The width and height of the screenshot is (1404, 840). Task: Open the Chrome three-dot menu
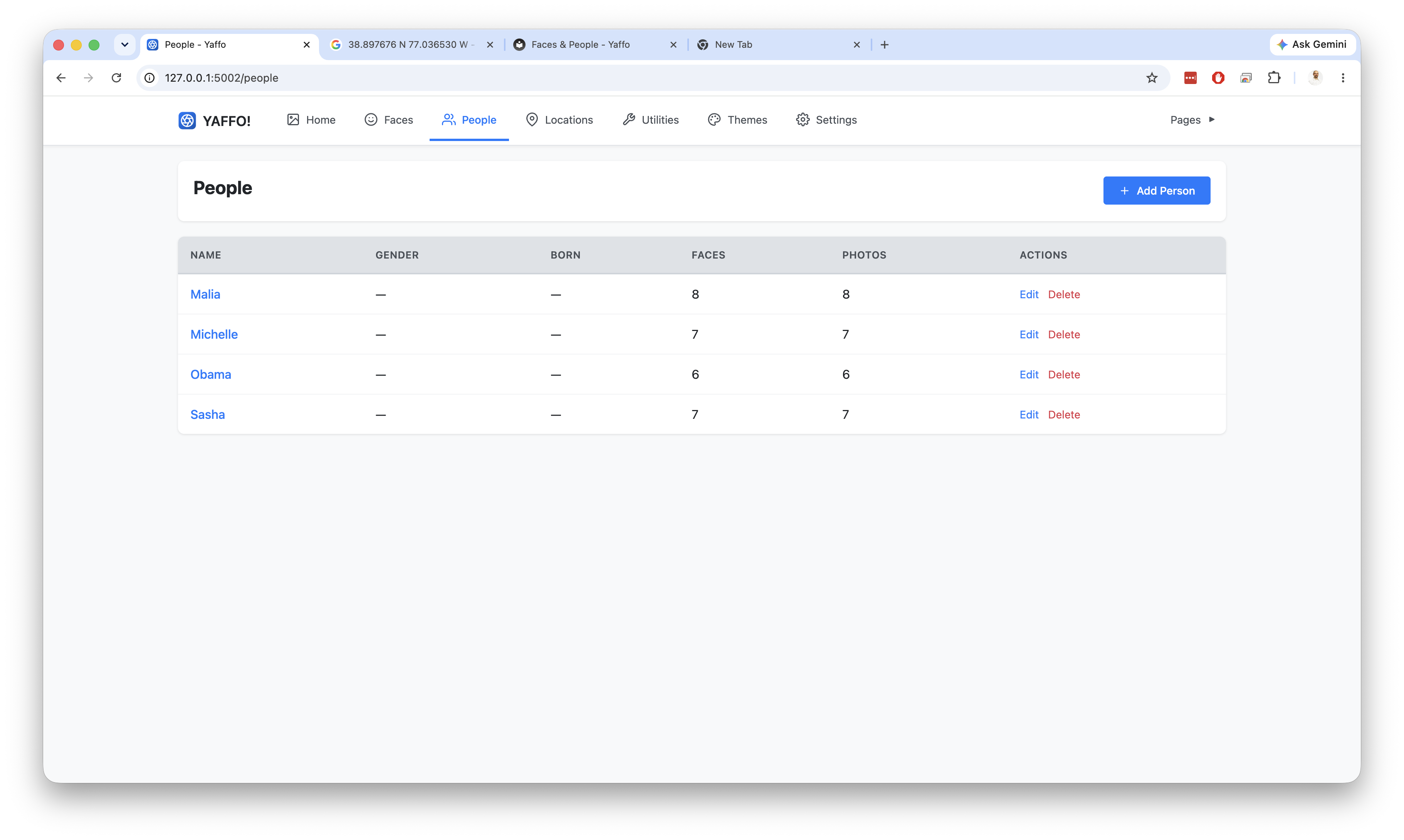coord(1342,77)
